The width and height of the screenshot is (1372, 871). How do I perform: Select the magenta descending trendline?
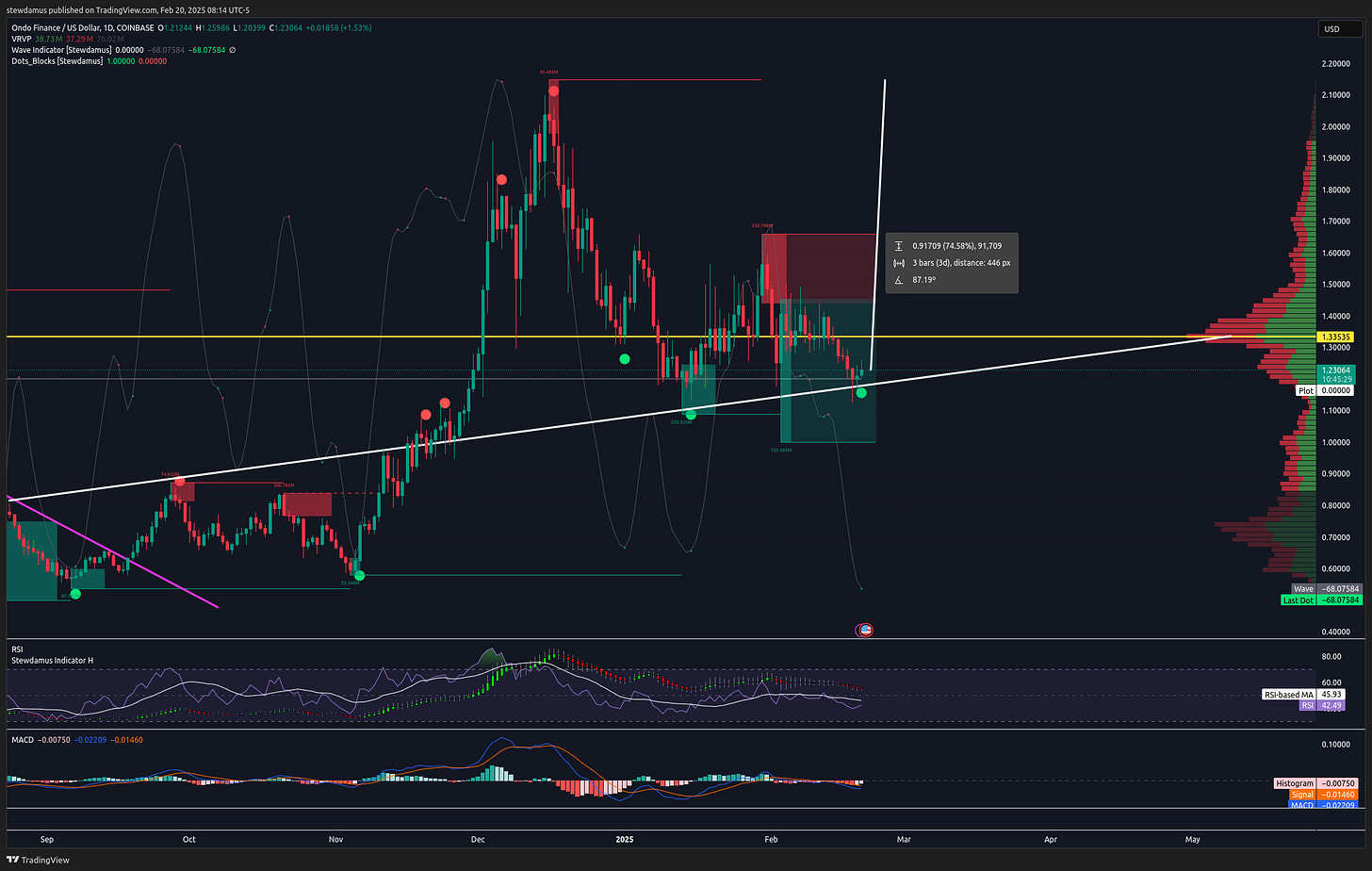coord(113,551)
